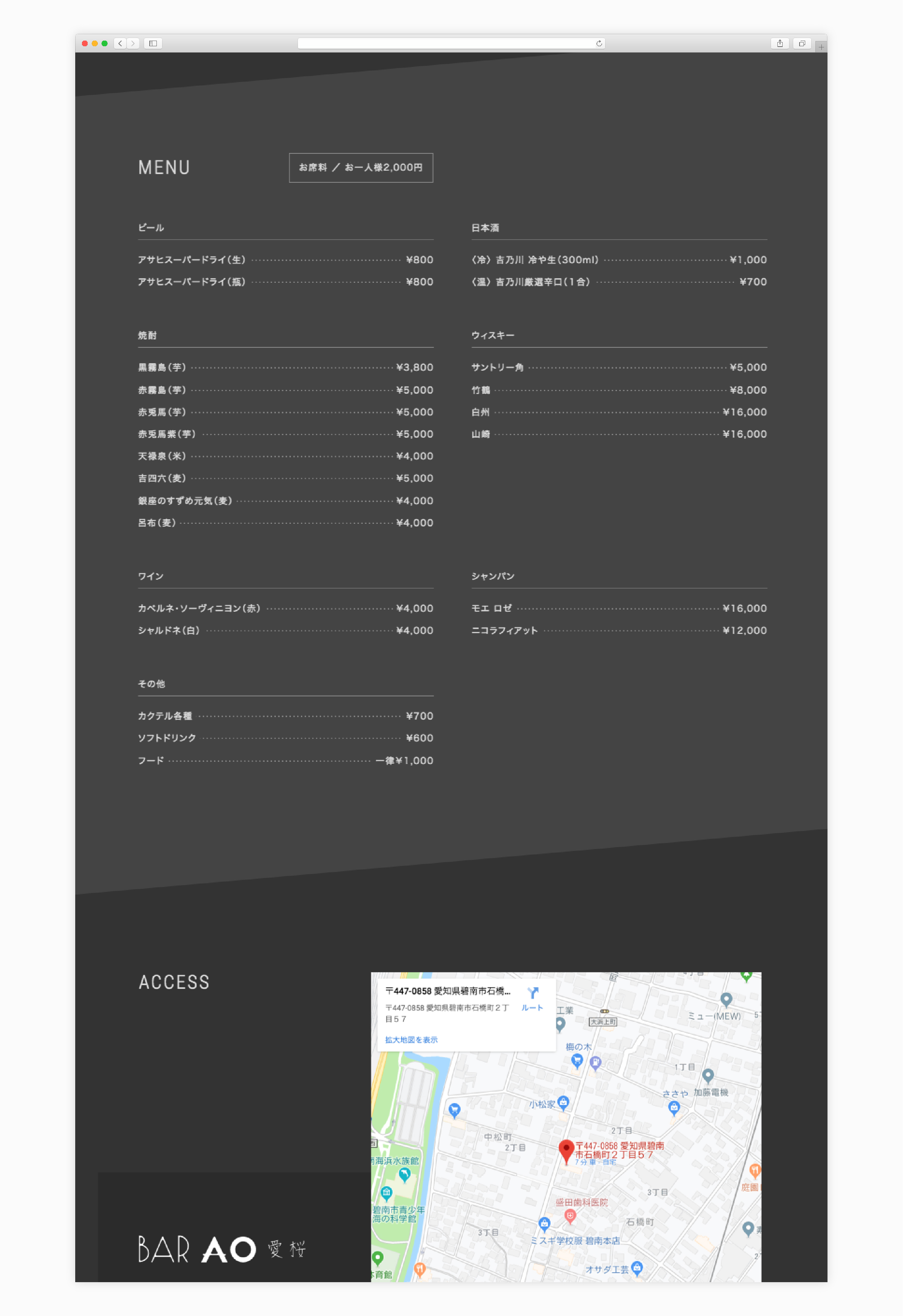Add a new tab with plus icon

tap(821, 47)
